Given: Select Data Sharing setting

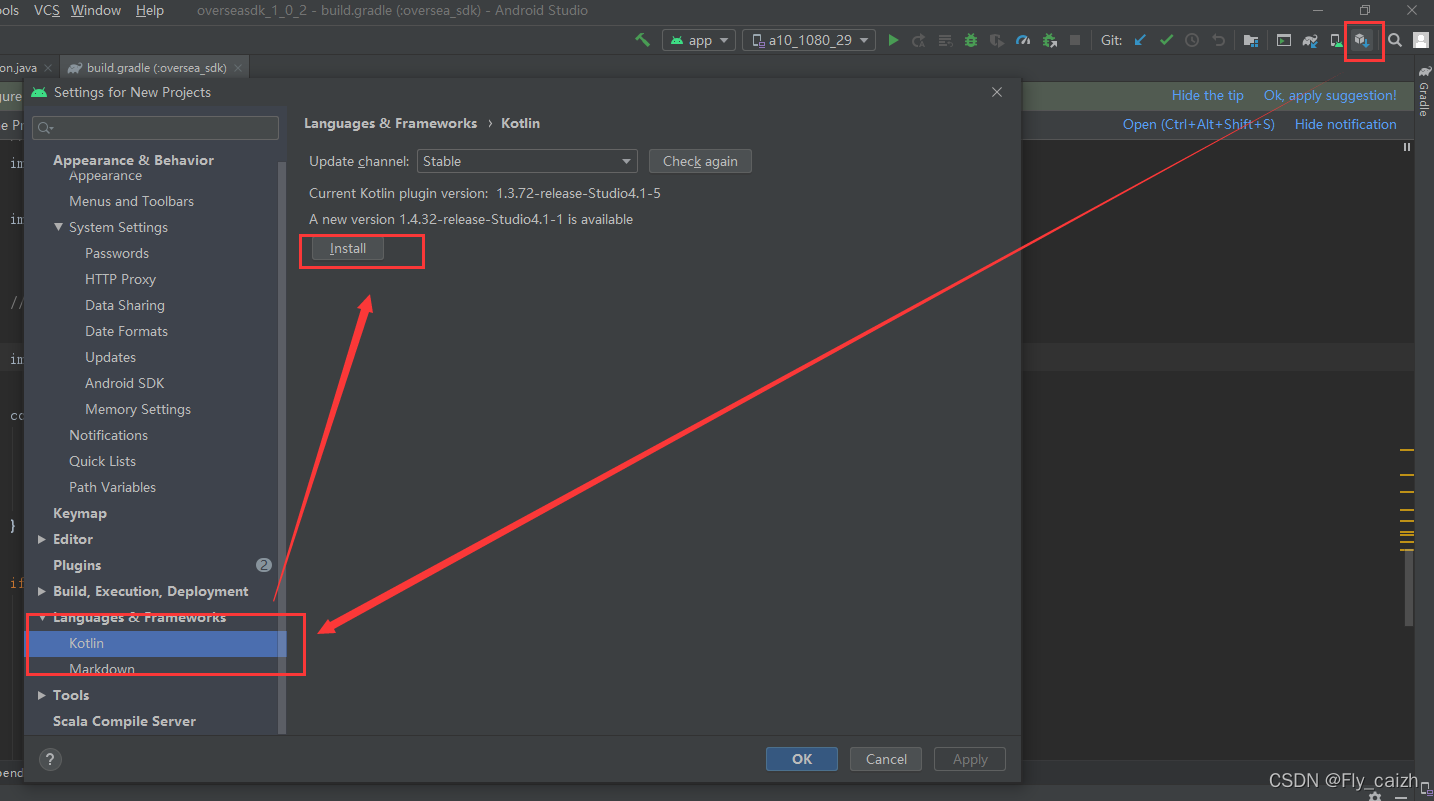Looking at the screenshot, I should (x=125, y=305).
